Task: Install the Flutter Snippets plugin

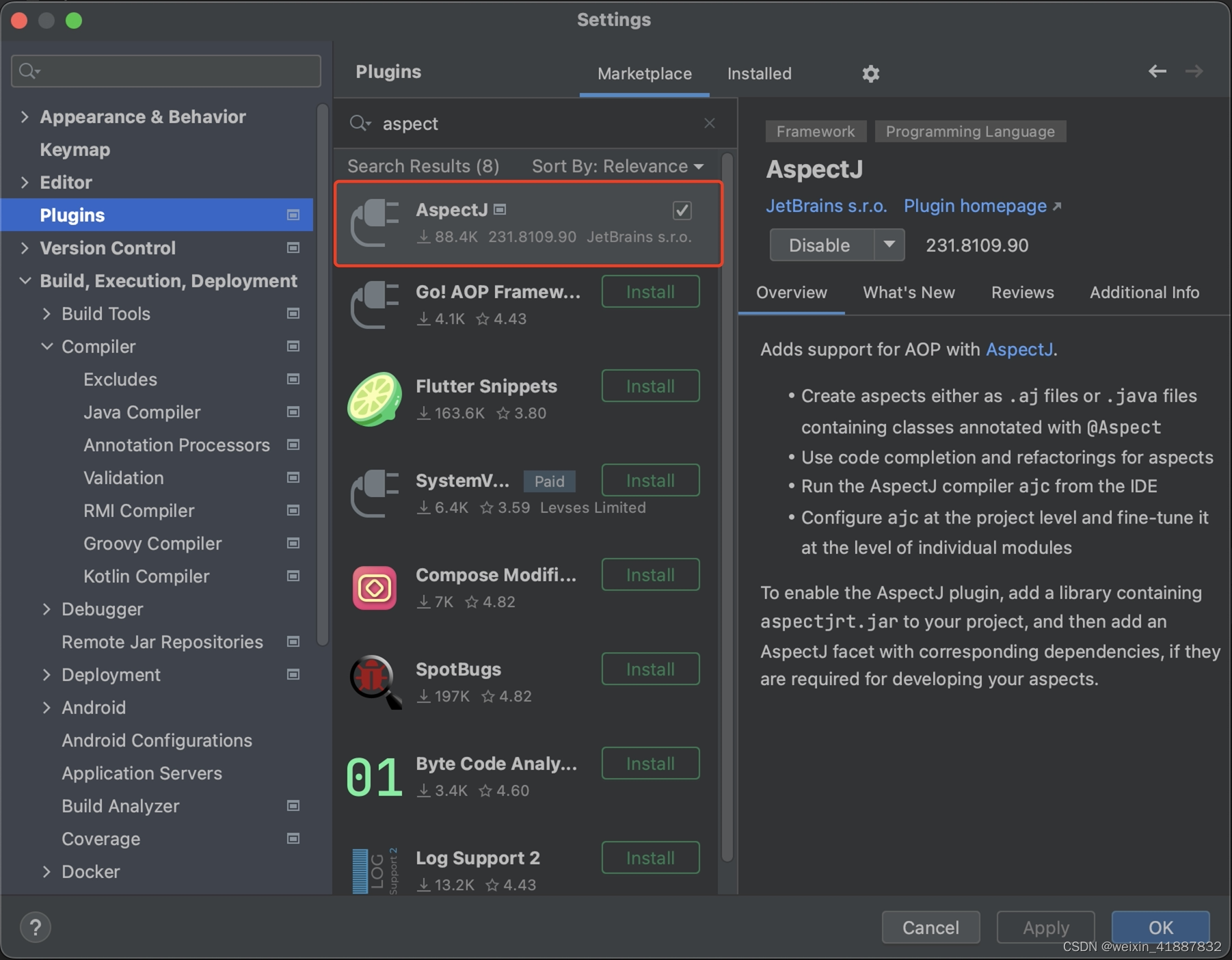Action: click(x=651, y=386)
